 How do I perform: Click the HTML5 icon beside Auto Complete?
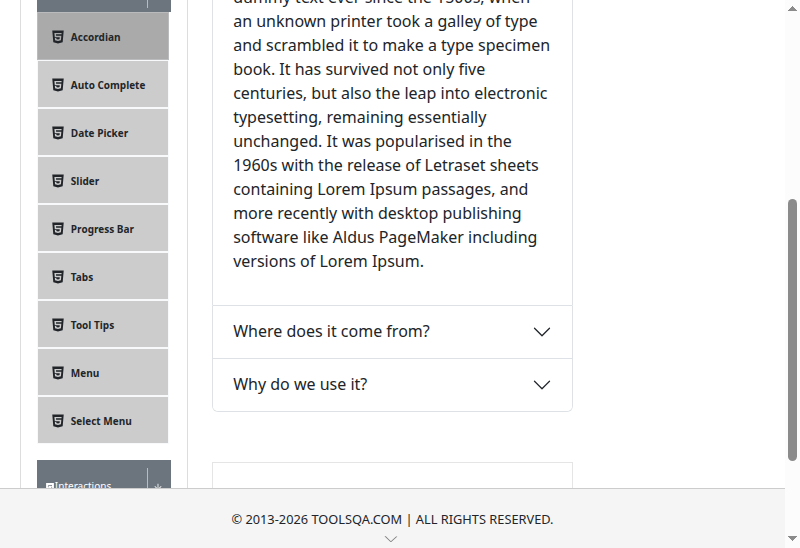click(58, 85)
